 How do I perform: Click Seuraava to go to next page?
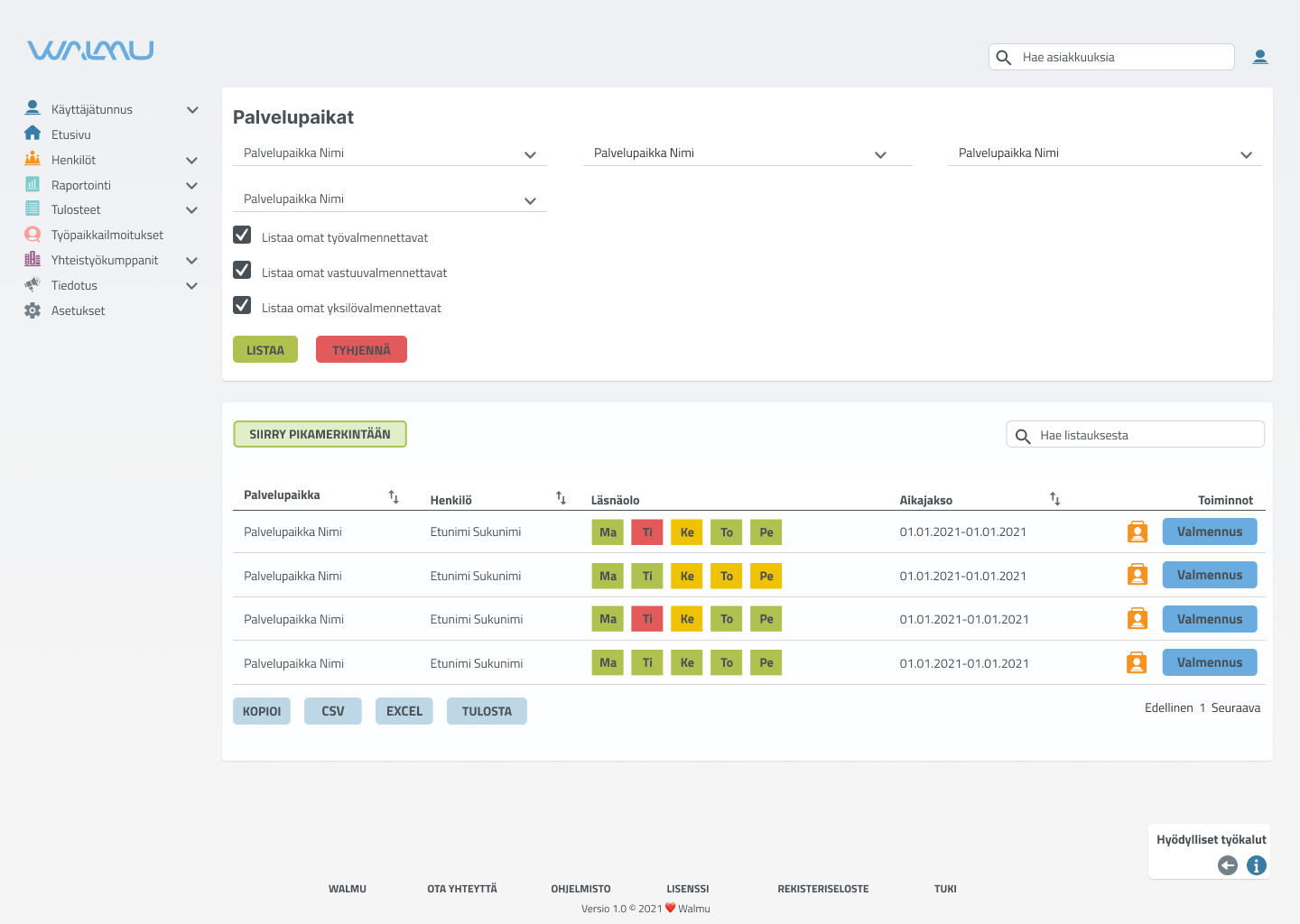pos(1238,707)
